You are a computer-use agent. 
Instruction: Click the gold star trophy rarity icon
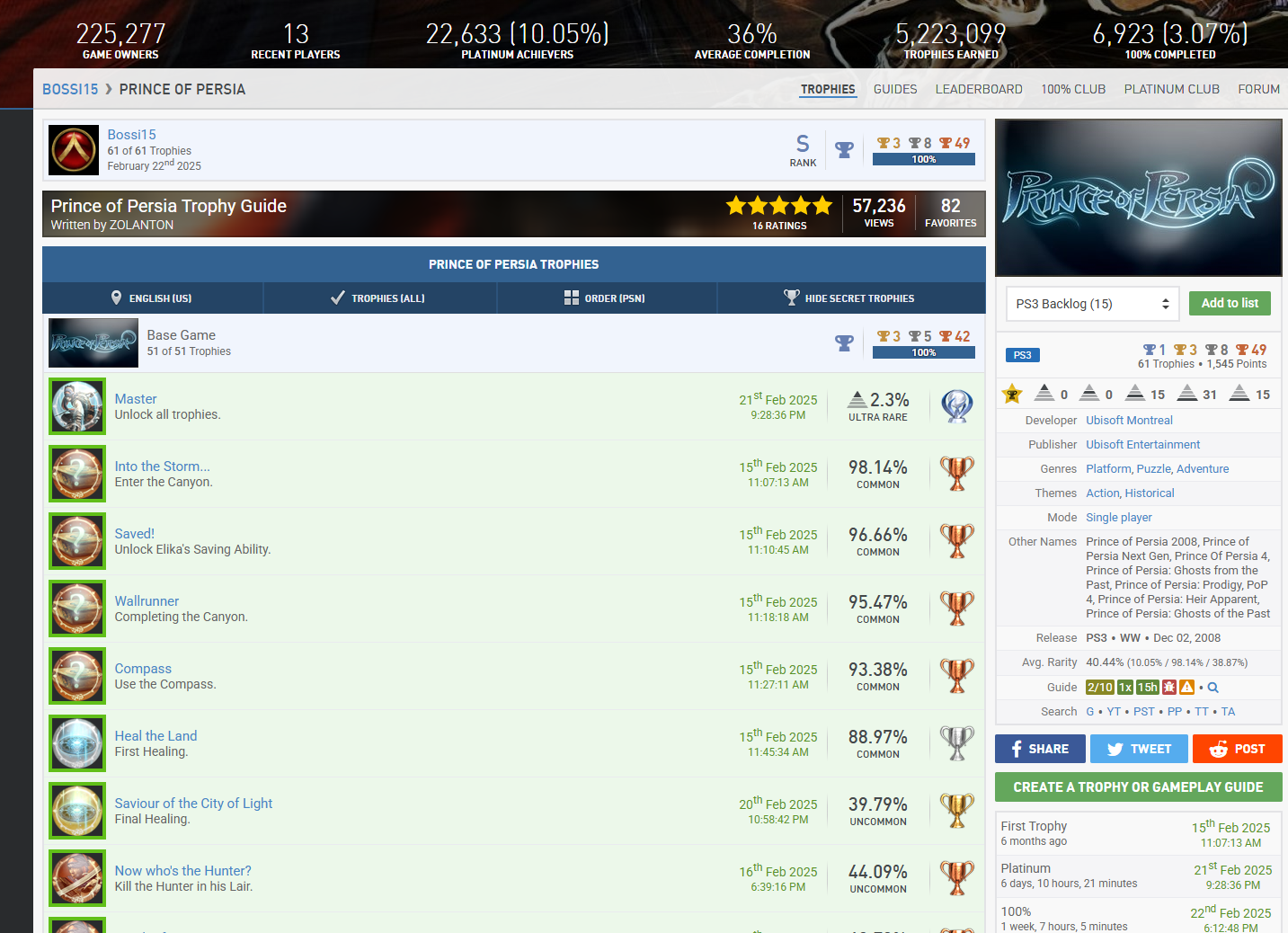(x=1012, y=393)
